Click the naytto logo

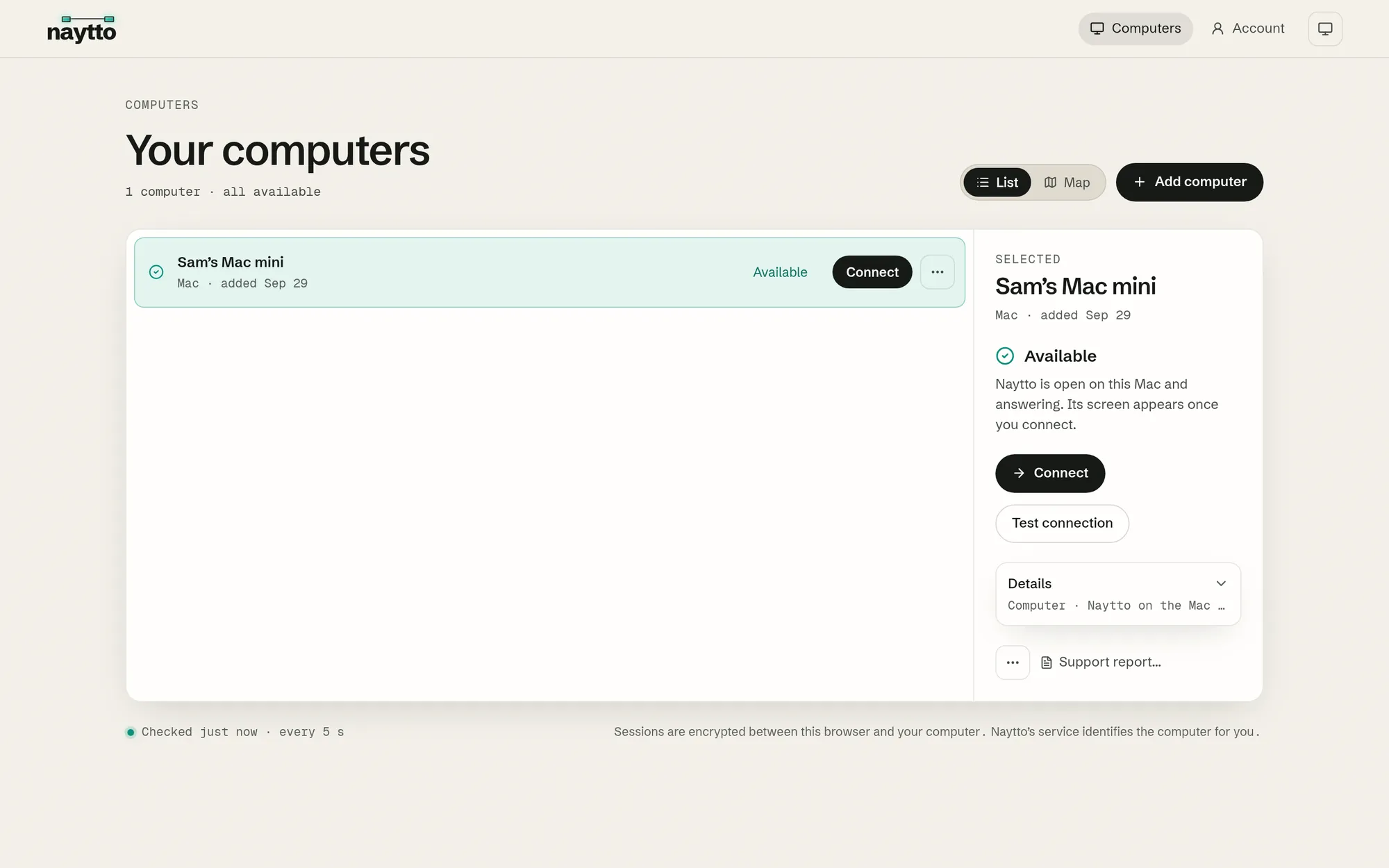point(81,29)
